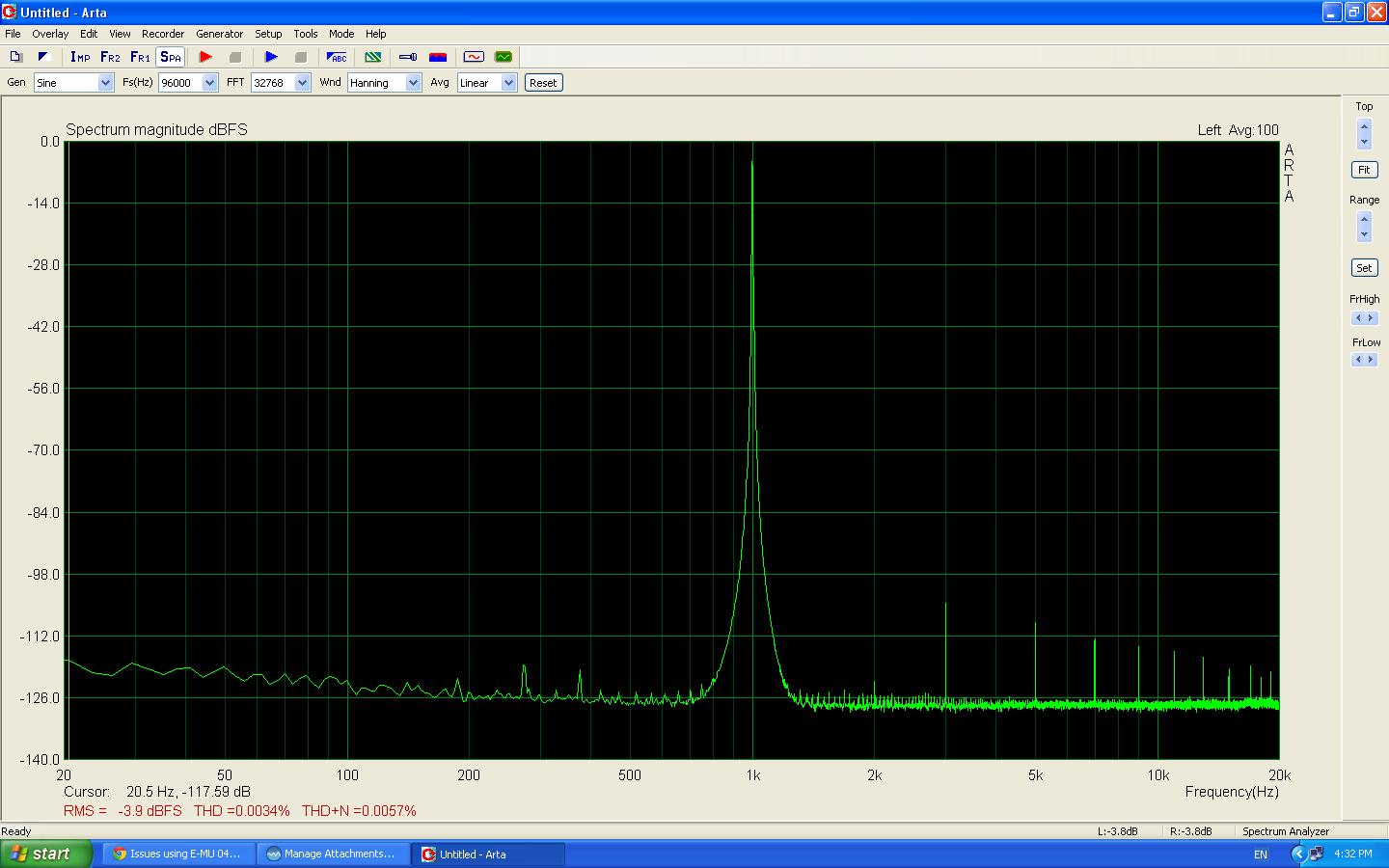Click the green waveform icon
Screen dimensions: 1389x868
(504, 57)
